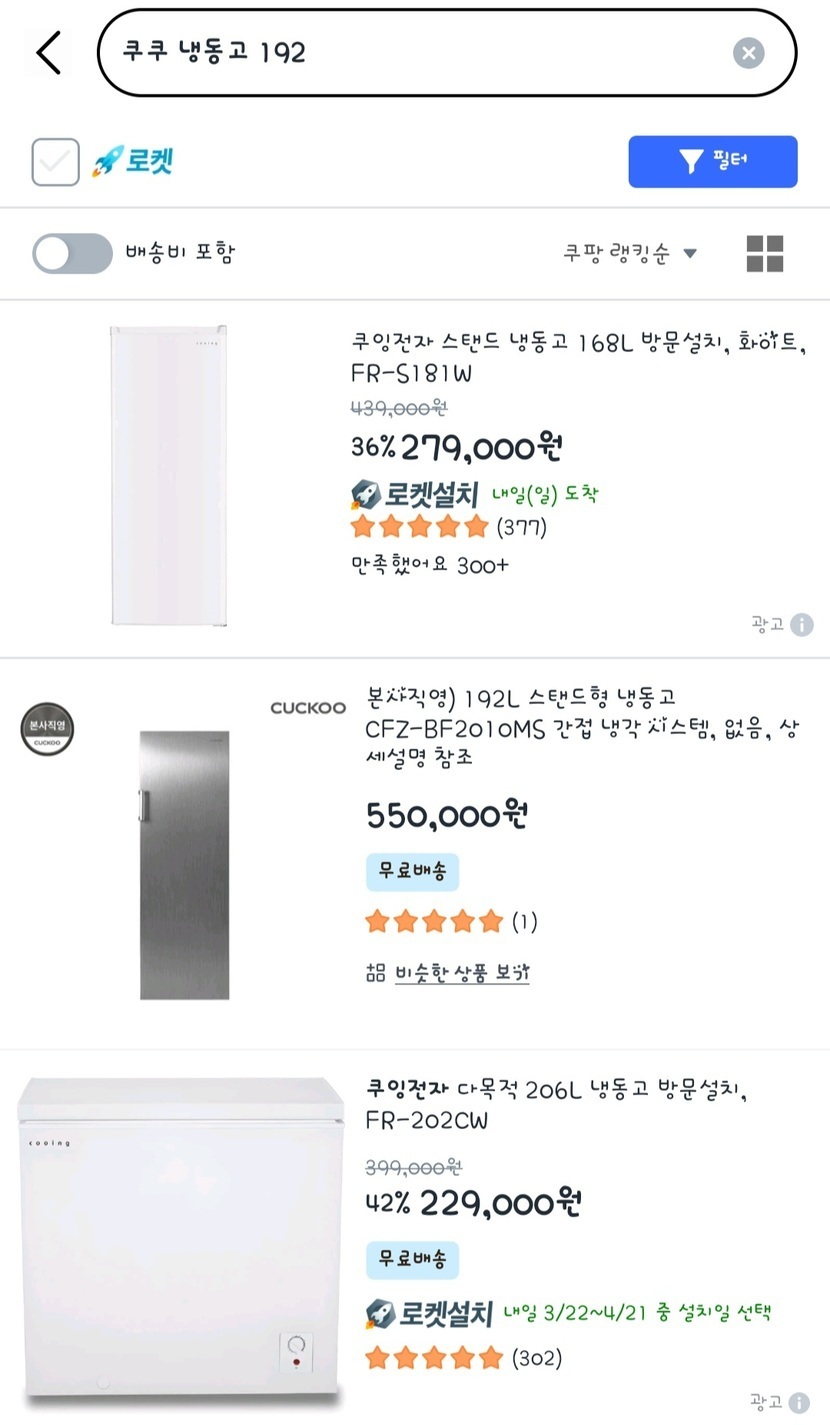
Task: Open the CFZ-BF2010MS freezer listing title
Action: coord(582,727)
